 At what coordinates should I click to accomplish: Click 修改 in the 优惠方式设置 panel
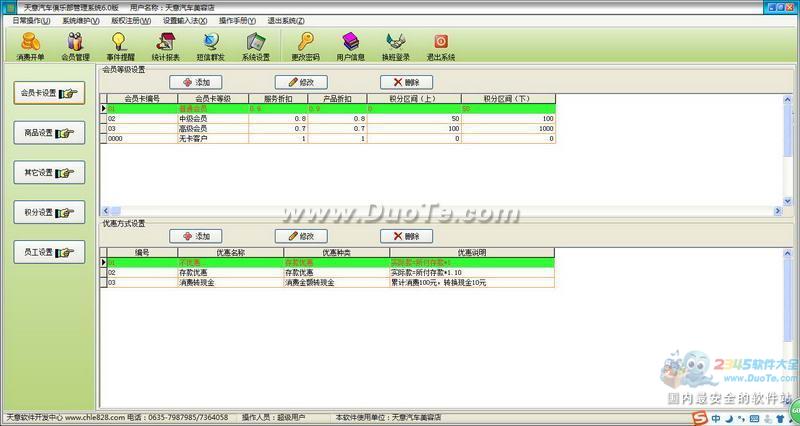coord(302,236)
